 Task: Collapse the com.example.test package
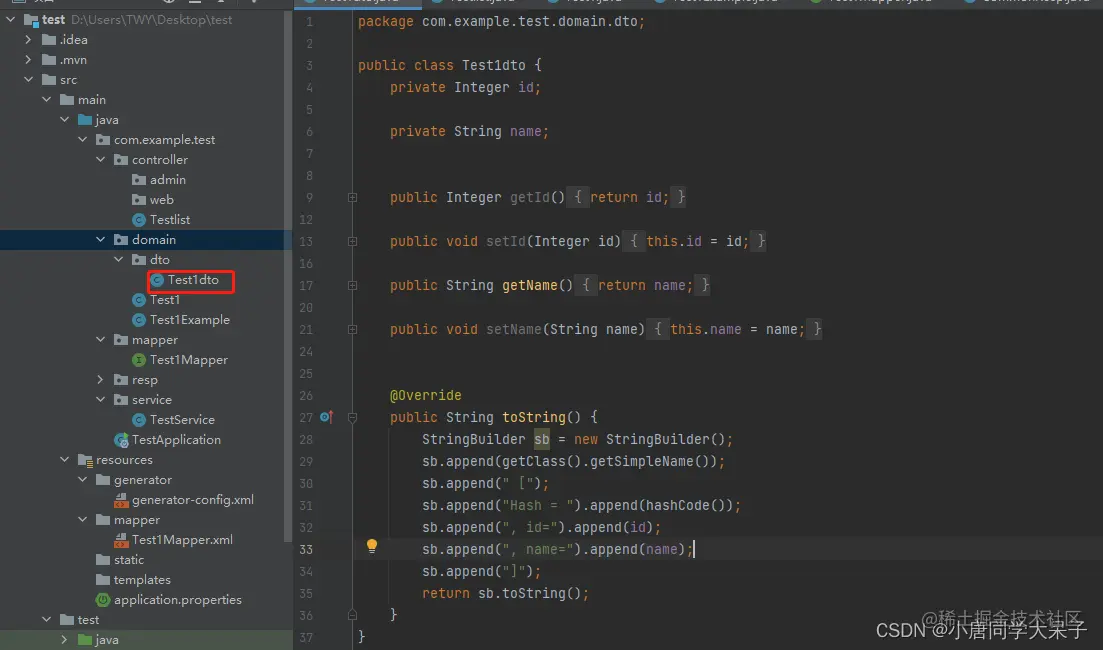point(82,140)
